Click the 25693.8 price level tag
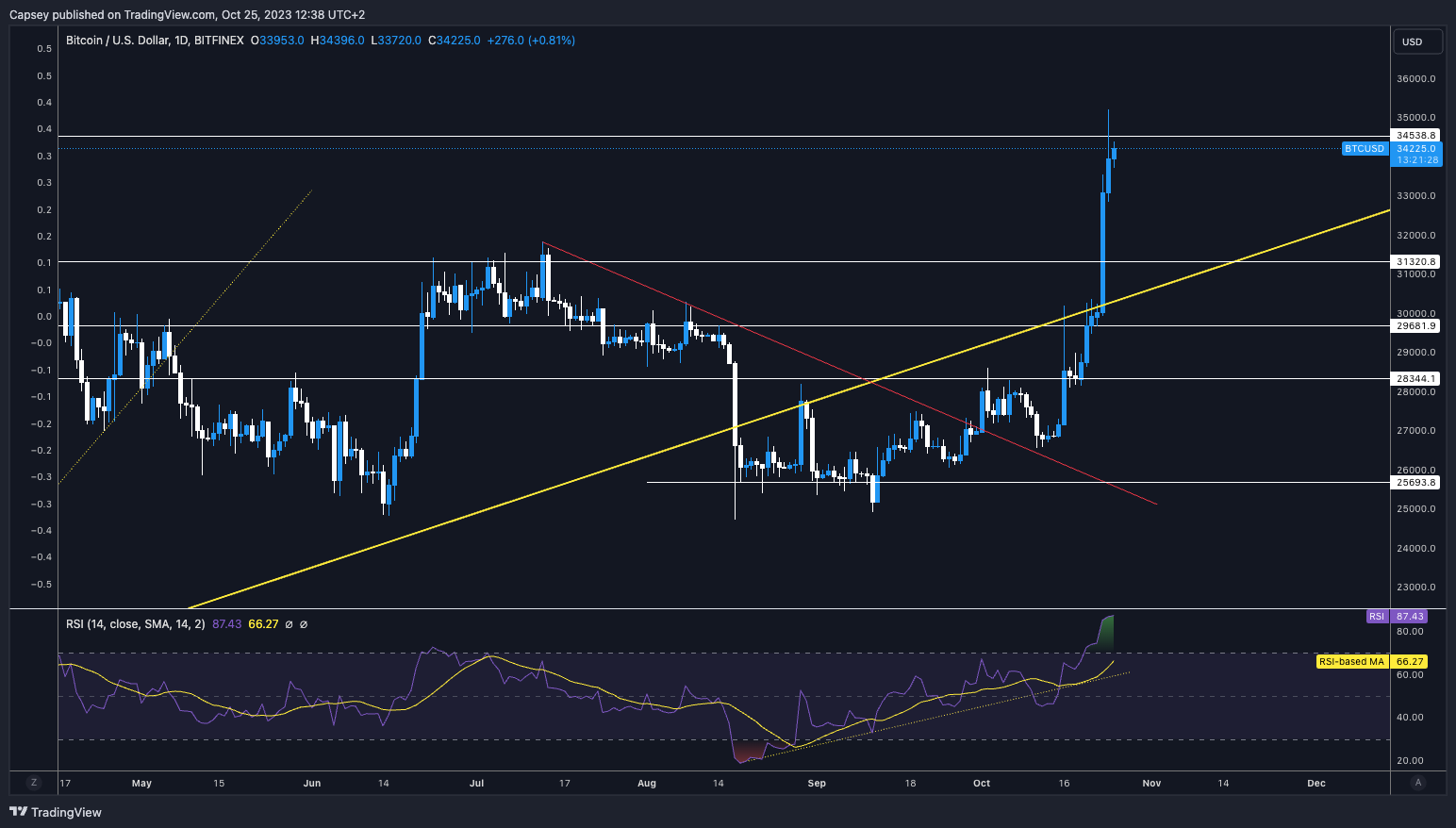 [x=1416, y=483]
